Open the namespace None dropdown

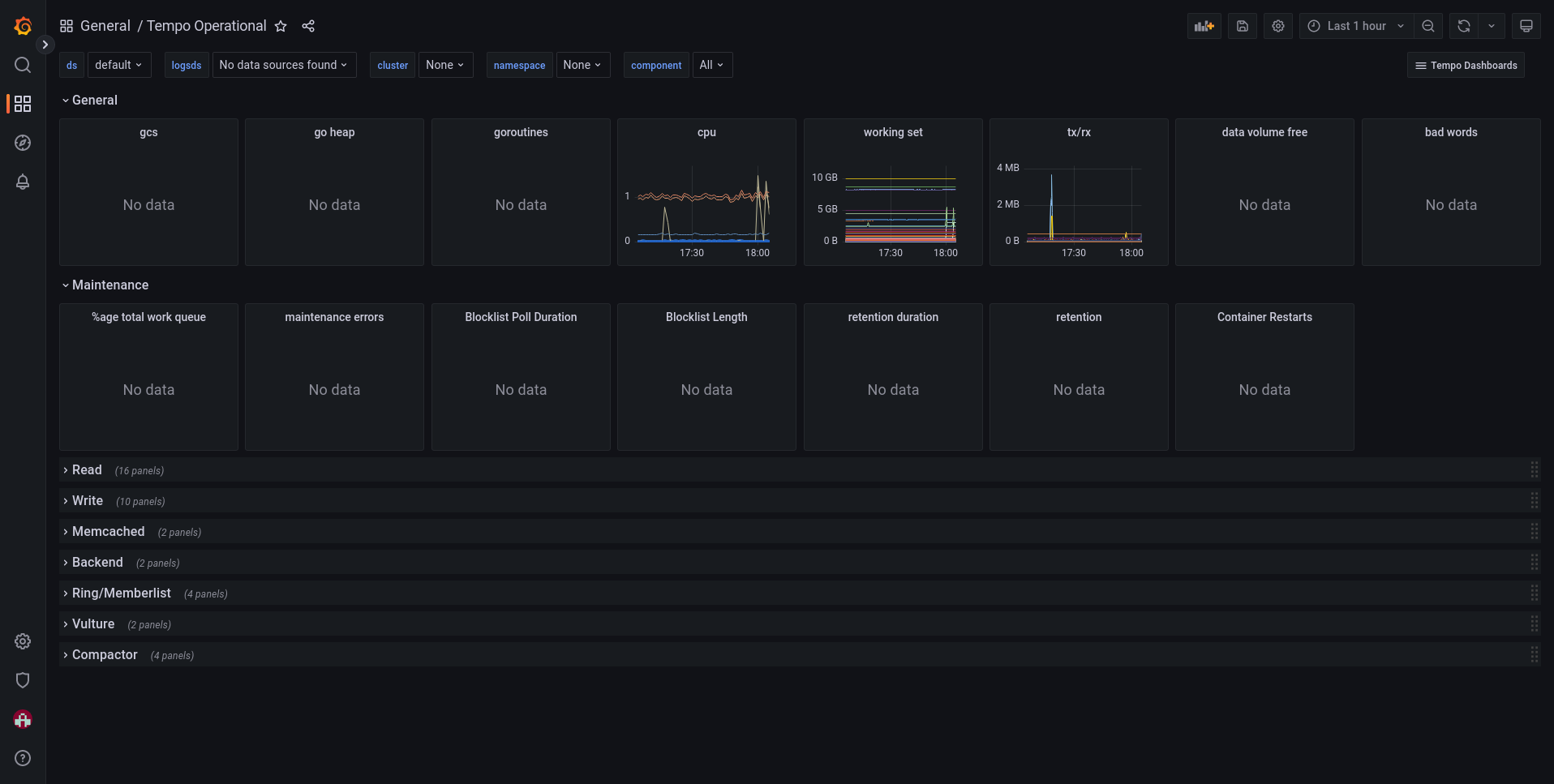pyautogui.click(x=582, y=65)
